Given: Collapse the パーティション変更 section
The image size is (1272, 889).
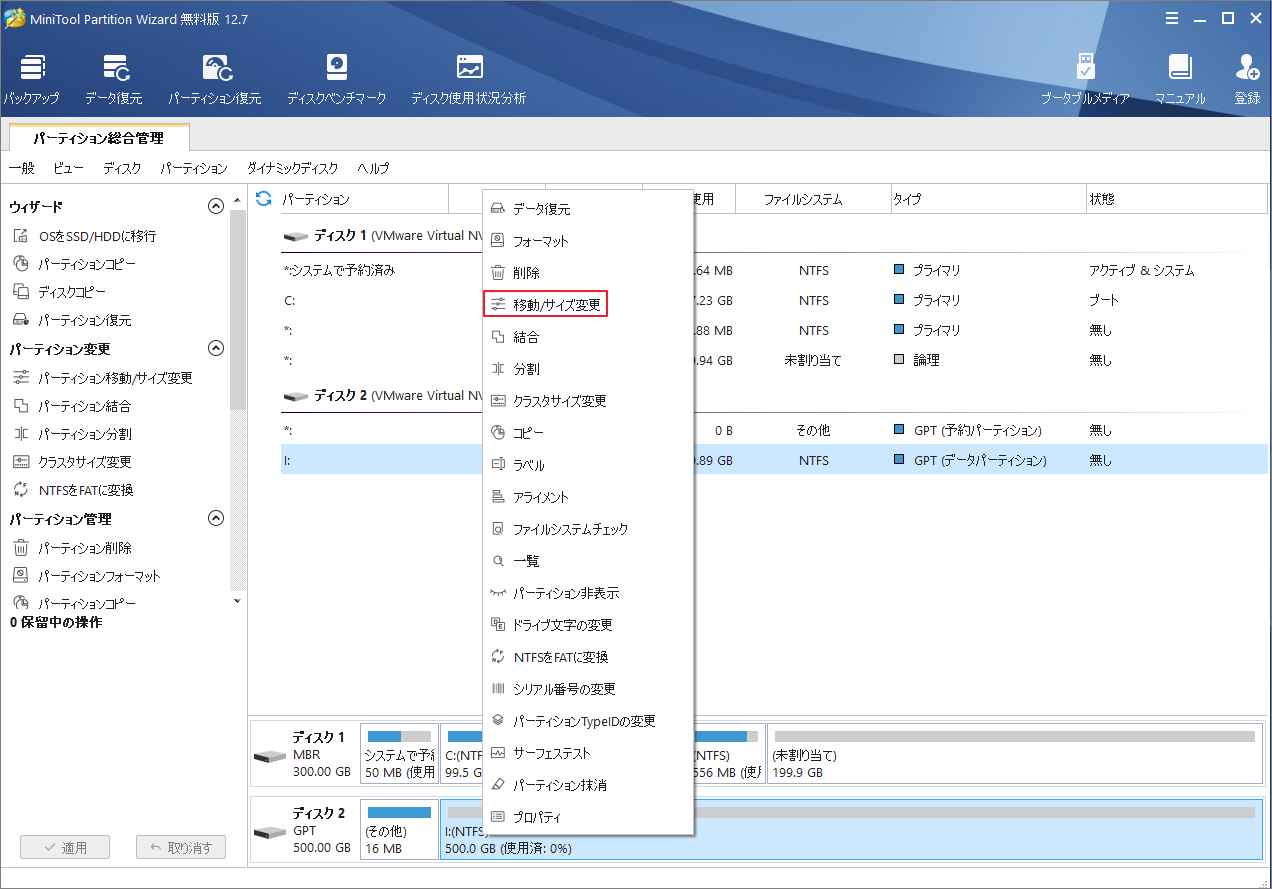Looking at the screenshot, I should click(x=215, y=348).
